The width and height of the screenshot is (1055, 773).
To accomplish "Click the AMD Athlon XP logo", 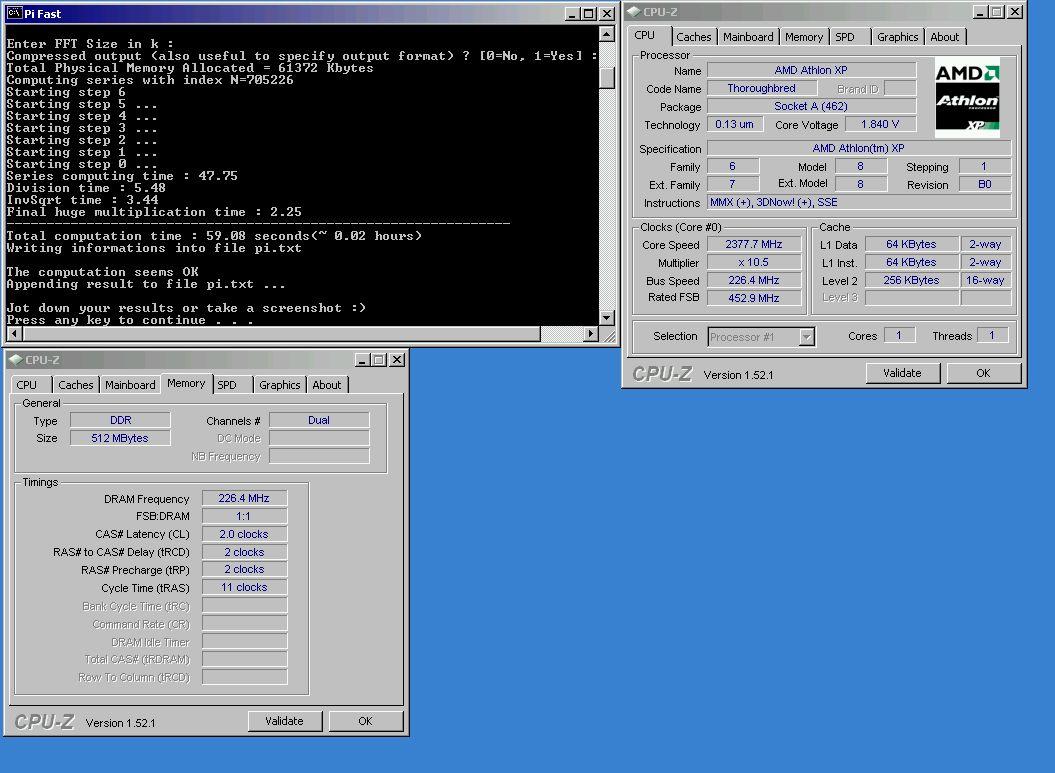I will coord(967,98).
